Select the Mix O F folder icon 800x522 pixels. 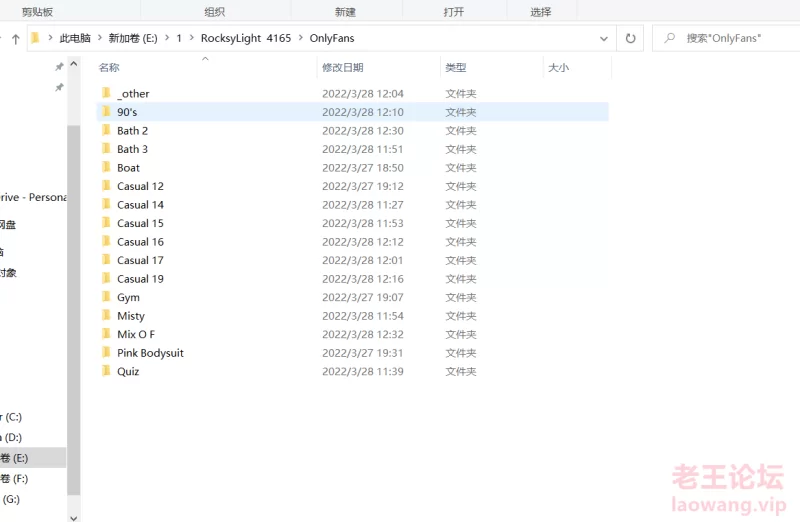pos(106,334)
